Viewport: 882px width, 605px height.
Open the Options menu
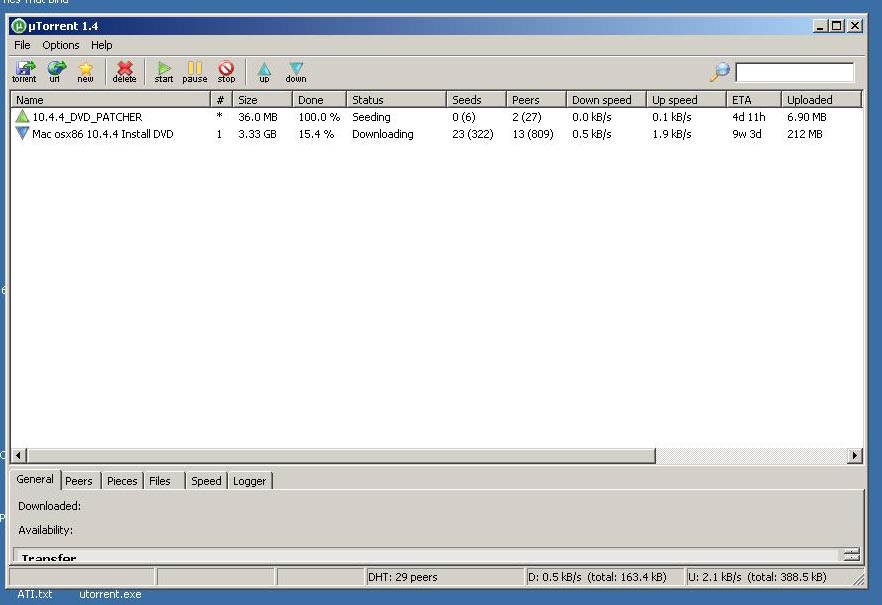click(x=61, y=45)
